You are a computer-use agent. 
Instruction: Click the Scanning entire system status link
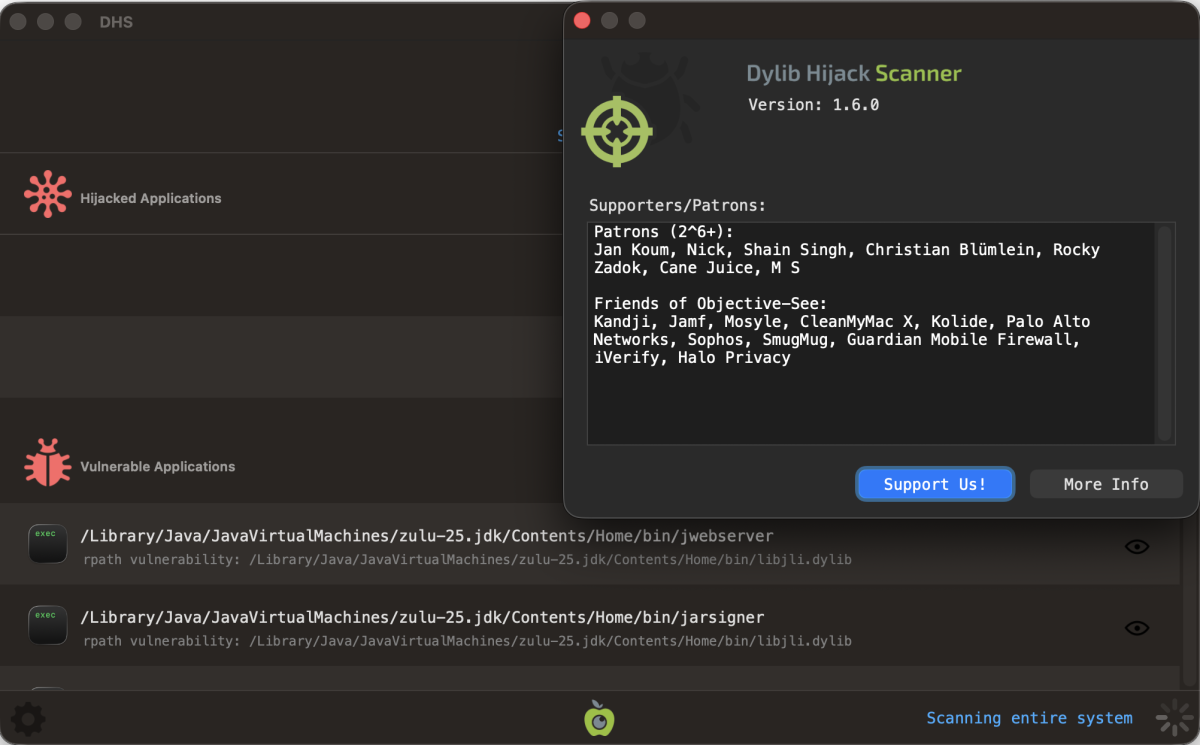click(1029, 718)
